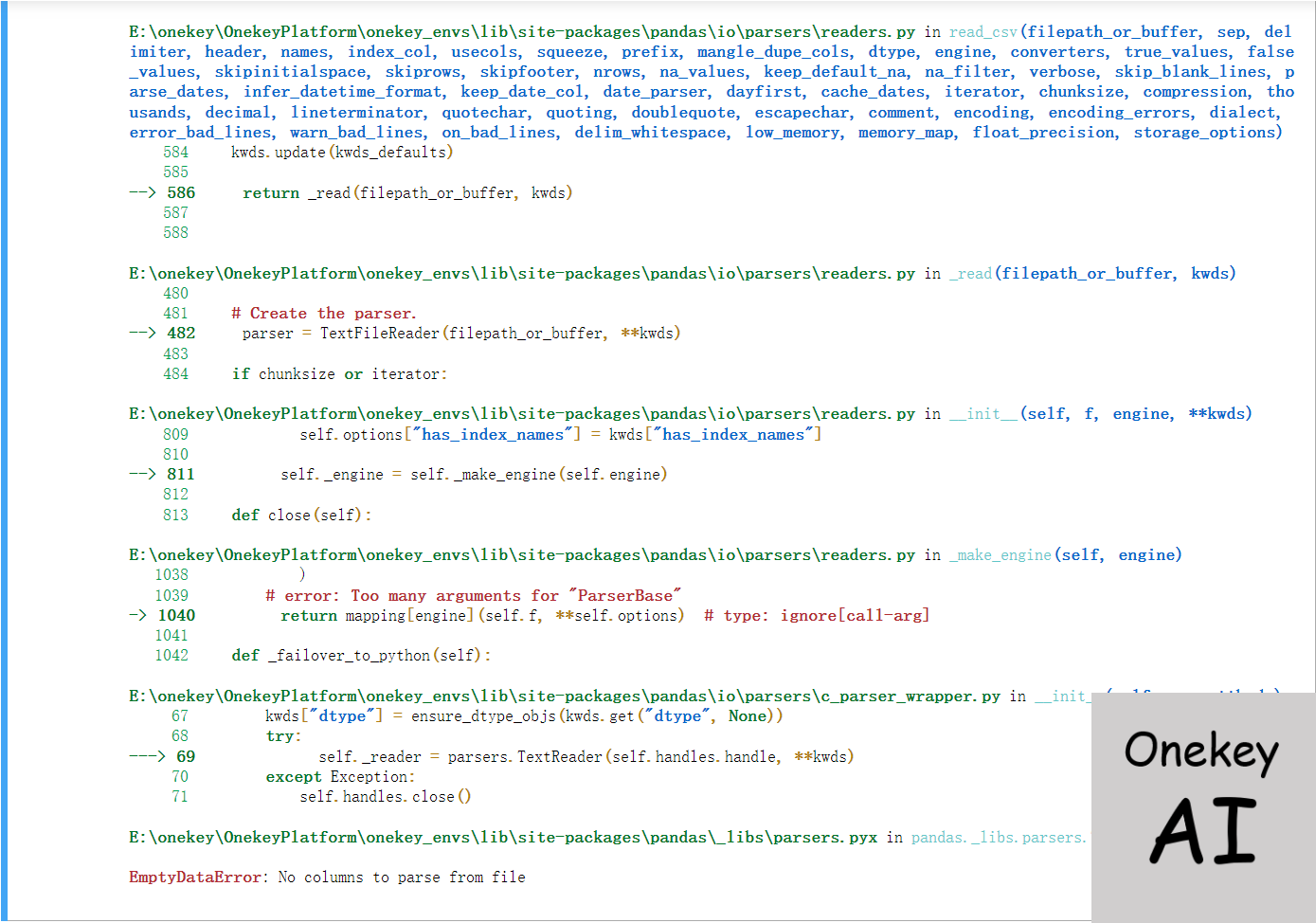Click the arrow marker at line 811
Viewport: 1316px width, 923px height.
(x=142, y=474)
